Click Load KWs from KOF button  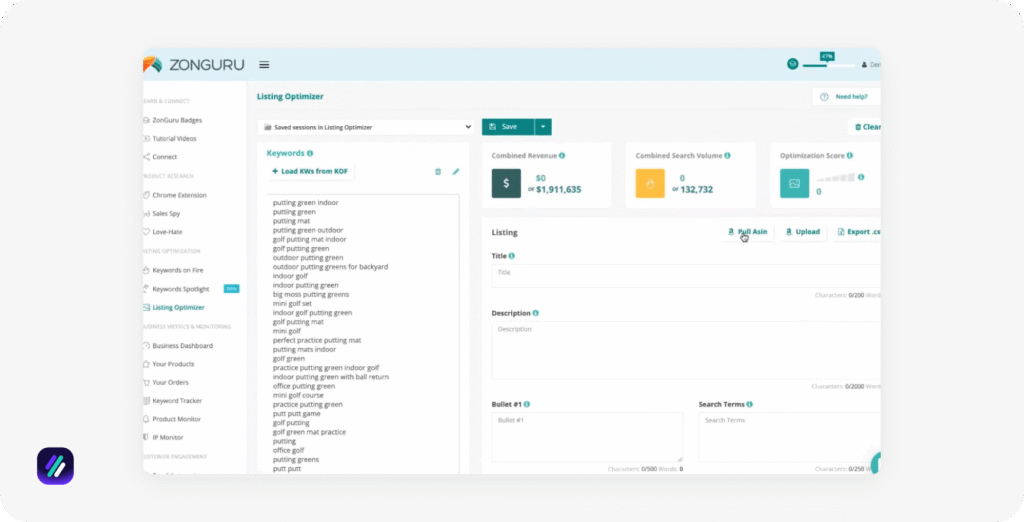tap(310, 172)
